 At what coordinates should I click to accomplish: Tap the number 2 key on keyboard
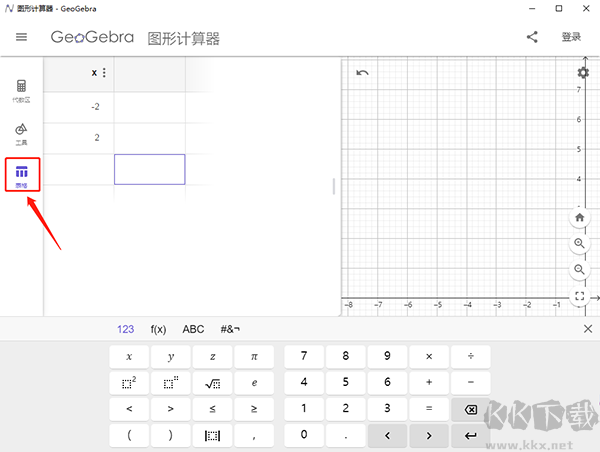(x=346, y=409)
